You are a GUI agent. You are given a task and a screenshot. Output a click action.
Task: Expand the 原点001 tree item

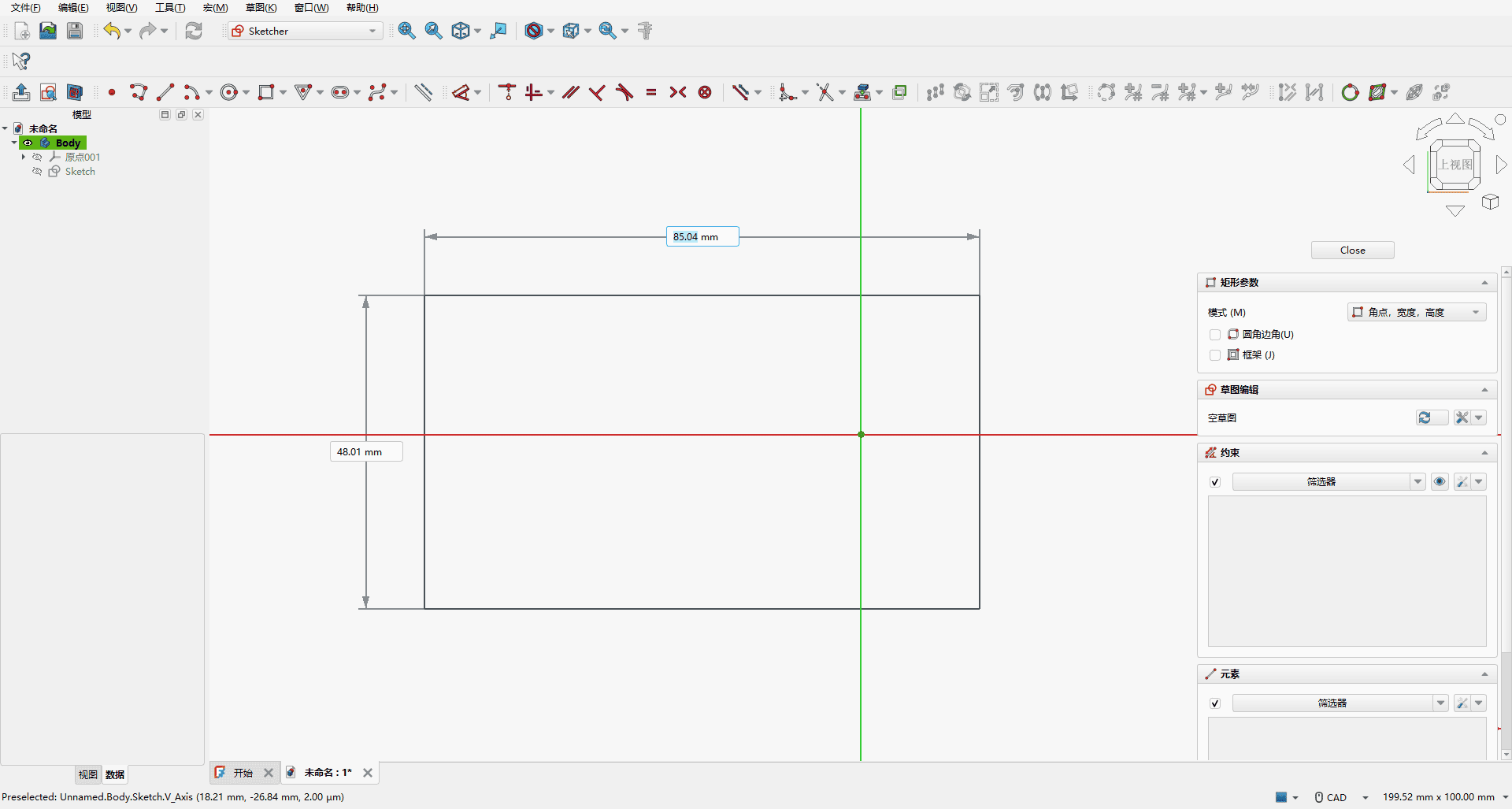tap(24, 157)
